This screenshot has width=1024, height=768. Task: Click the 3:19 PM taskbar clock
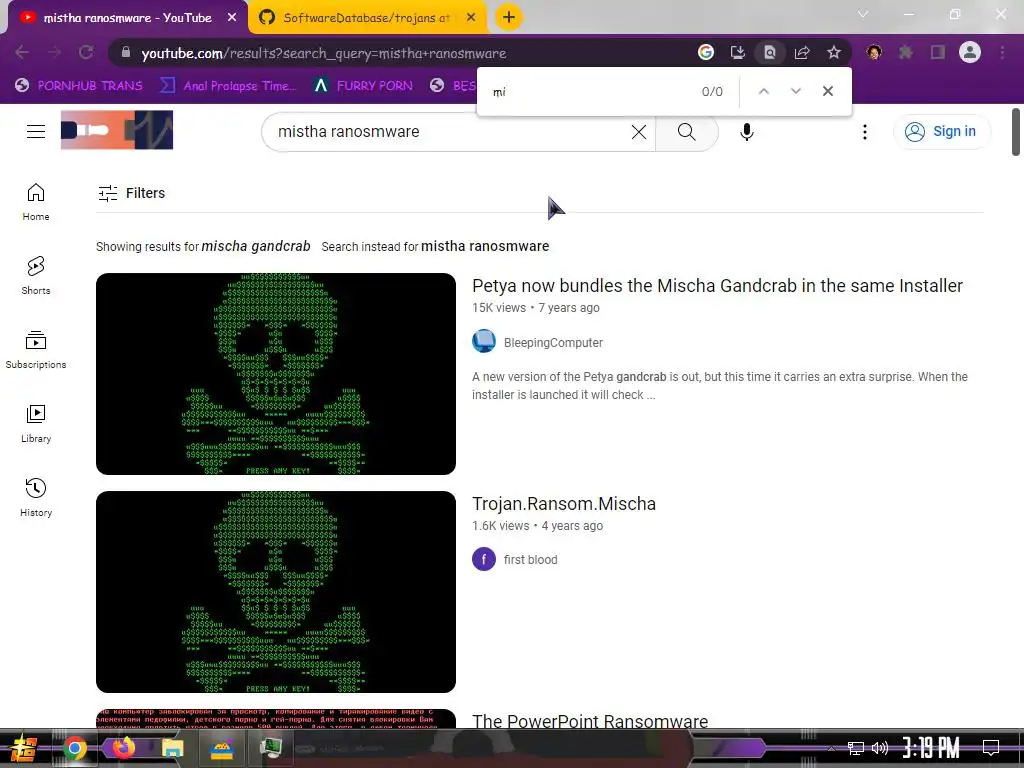[x=931, y=748]
